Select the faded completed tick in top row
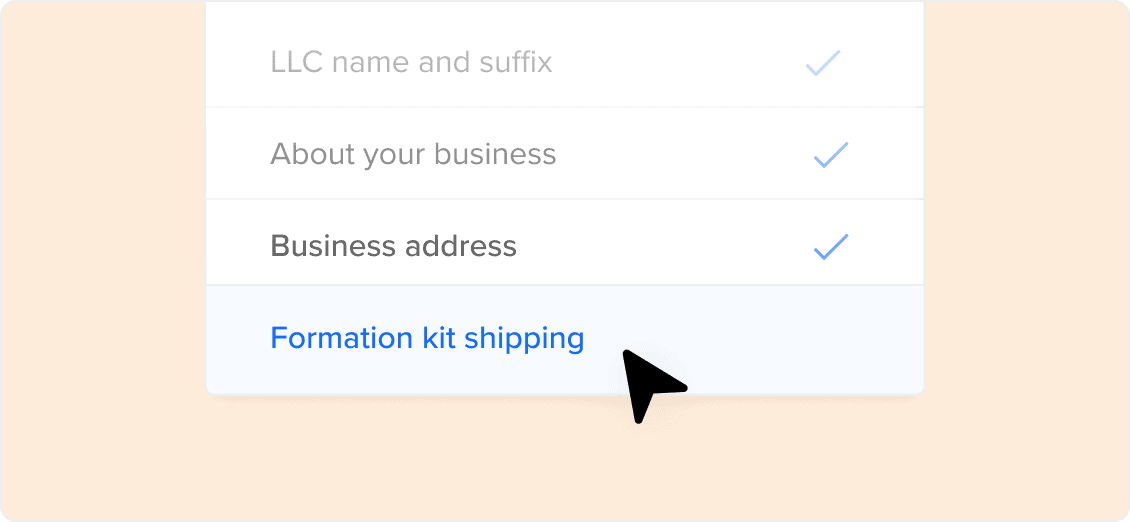Screen dimensions: 1130x522 coord(823,64)
